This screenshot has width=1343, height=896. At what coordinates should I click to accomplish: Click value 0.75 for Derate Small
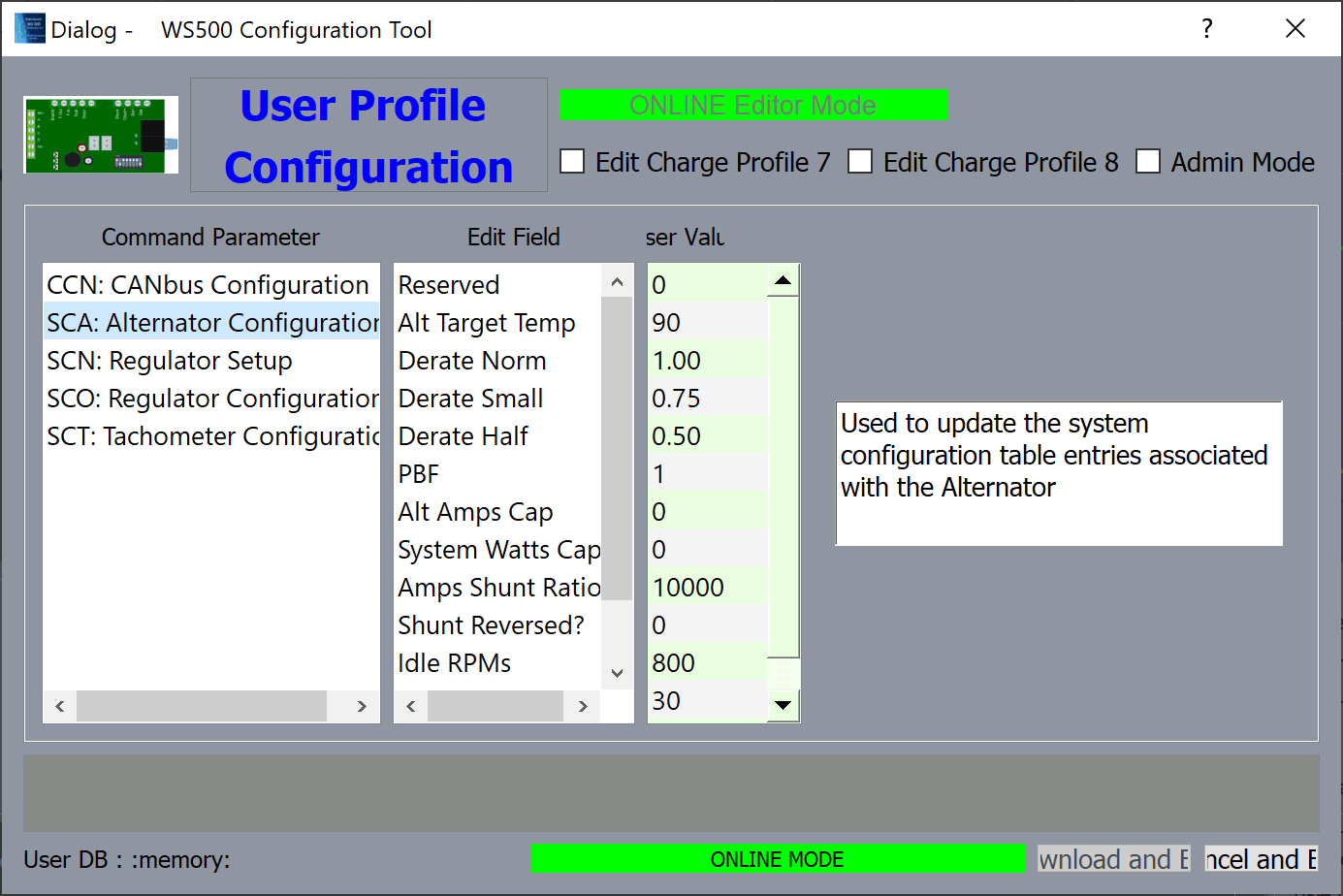(x=708, y=398)
